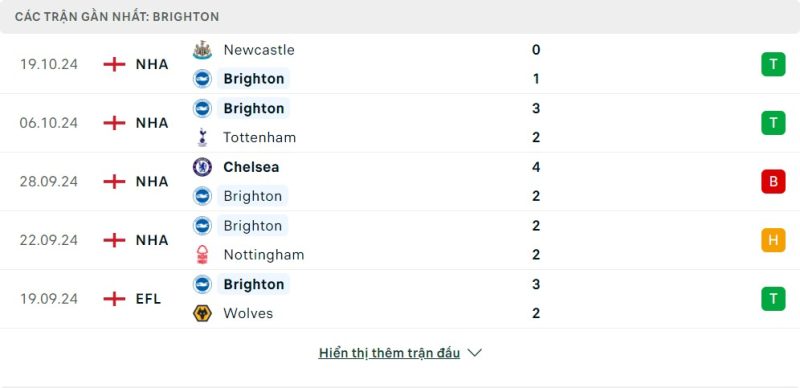800x388 pixels.
Task: Click the England flag next to EFL
Action: click(x=114, y=299)
